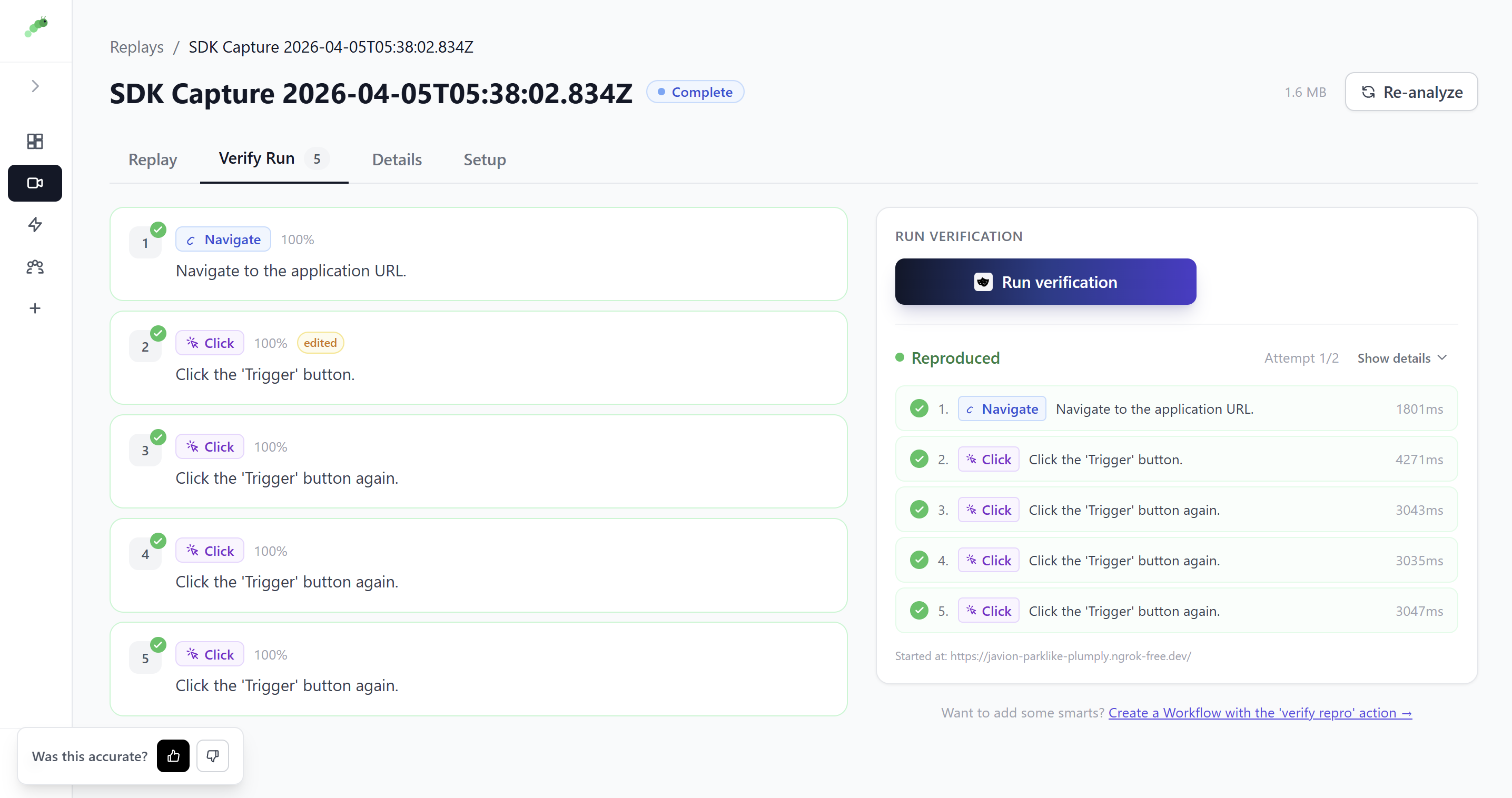Give thumbs down on accuracy feedback
This screenshot has width=1512, height=798.
click(x=212, y=756)
